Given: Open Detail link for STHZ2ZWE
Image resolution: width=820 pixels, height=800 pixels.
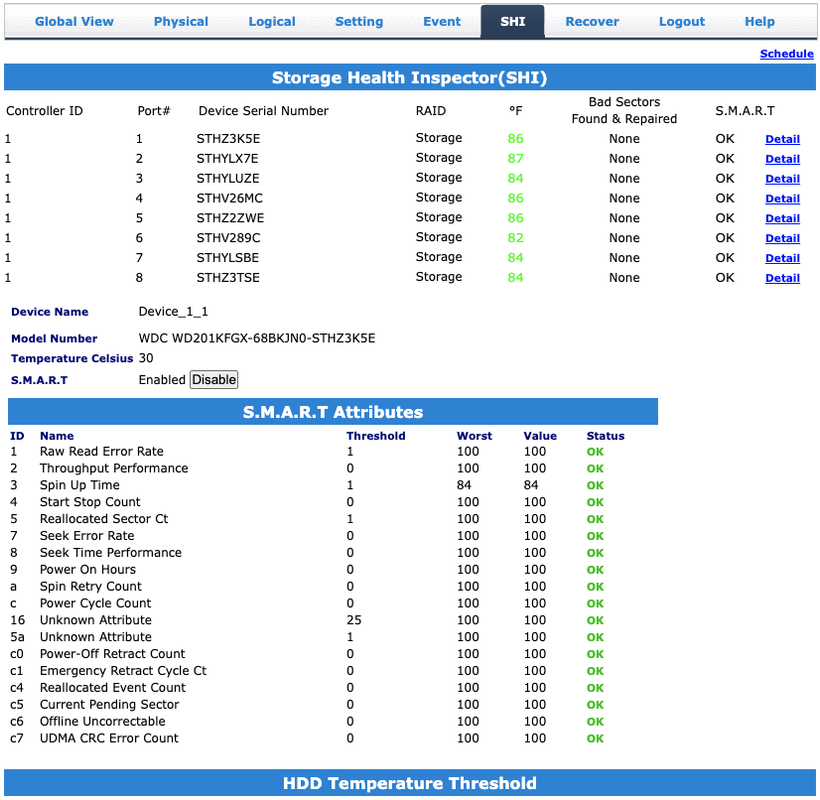Looking at the screenshot, I should tap(782, 219).
